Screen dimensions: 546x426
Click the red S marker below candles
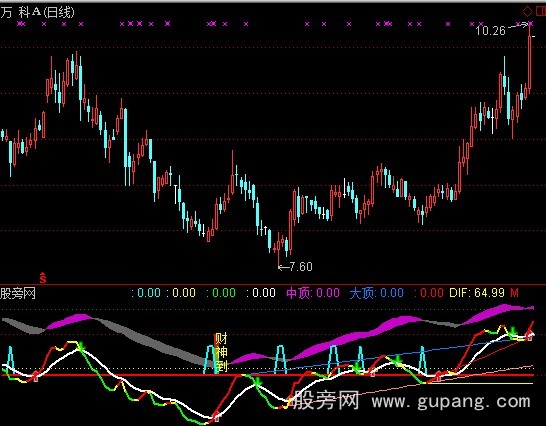coord(42,278)
